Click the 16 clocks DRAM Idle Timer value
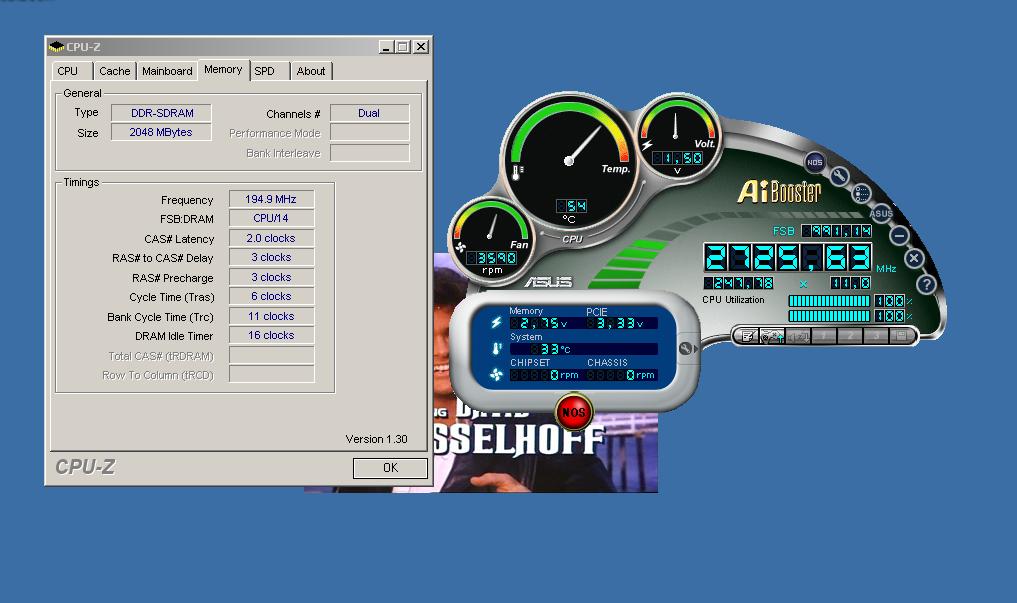 [272, 335]
